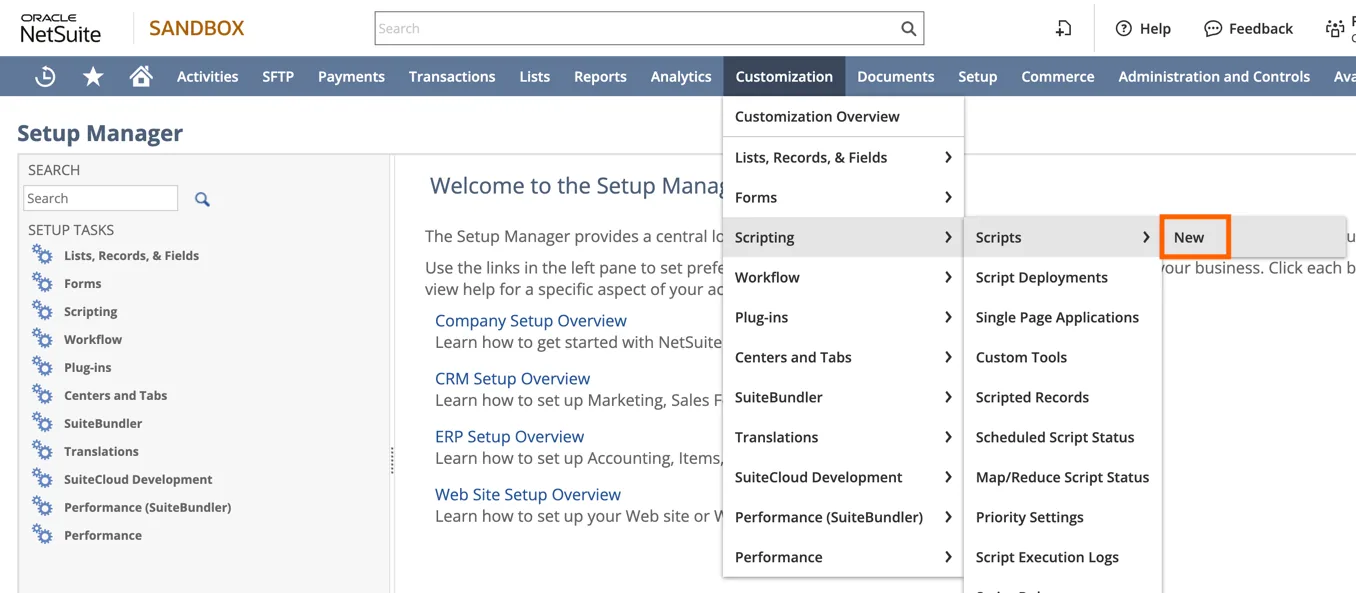Open the Customization menu

[x=784, y=76]
